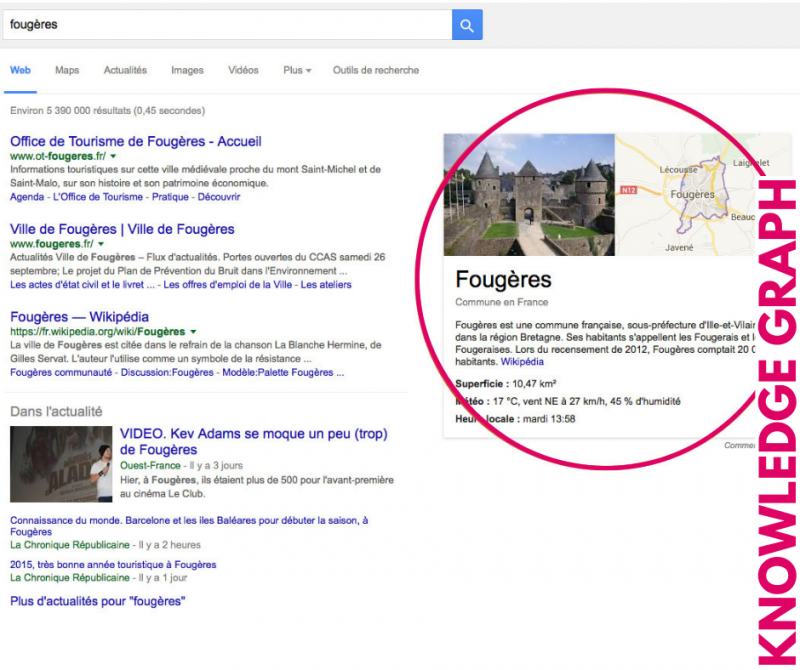Screen dimensions: 800x670
Task: Open Modèle:Palette Fougères sitelink
Action: click(x=283, y=373)
